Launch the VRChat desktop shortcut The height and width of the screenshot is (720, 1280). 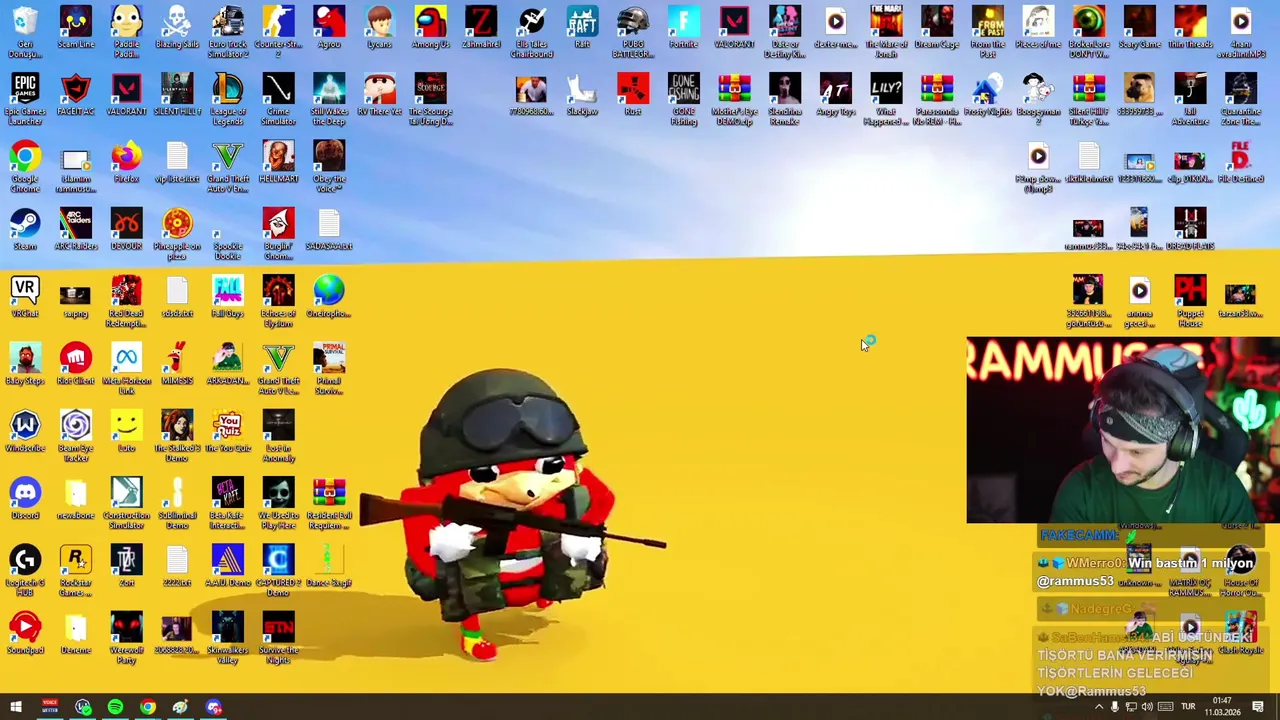pyautogui.click(x=25, y=296)
